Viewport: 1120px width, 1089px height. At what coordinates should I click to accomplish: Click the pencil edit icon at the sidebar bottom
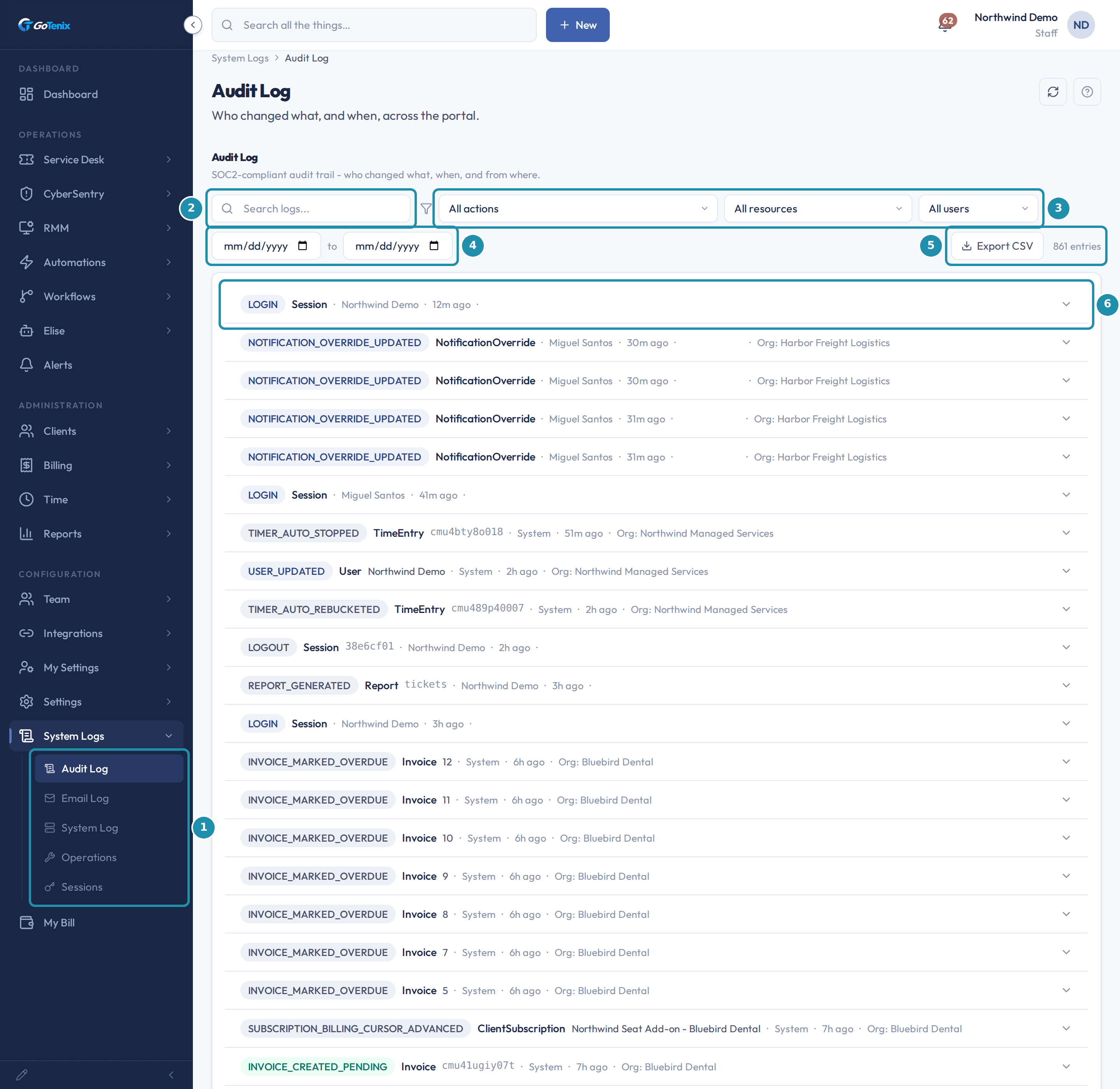22,1075
